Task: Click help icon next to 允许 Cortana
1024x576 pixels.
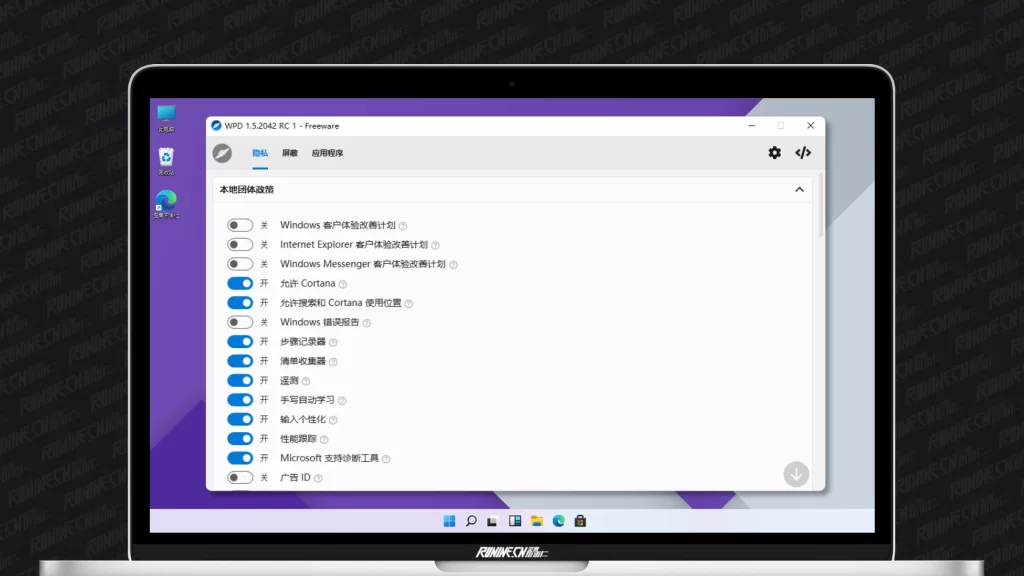Action: point(343,284)
